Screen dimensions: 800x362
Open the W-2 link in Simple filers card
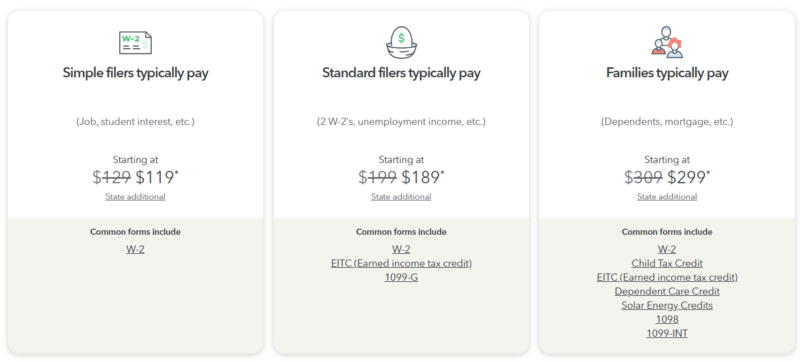pos(135,249)
